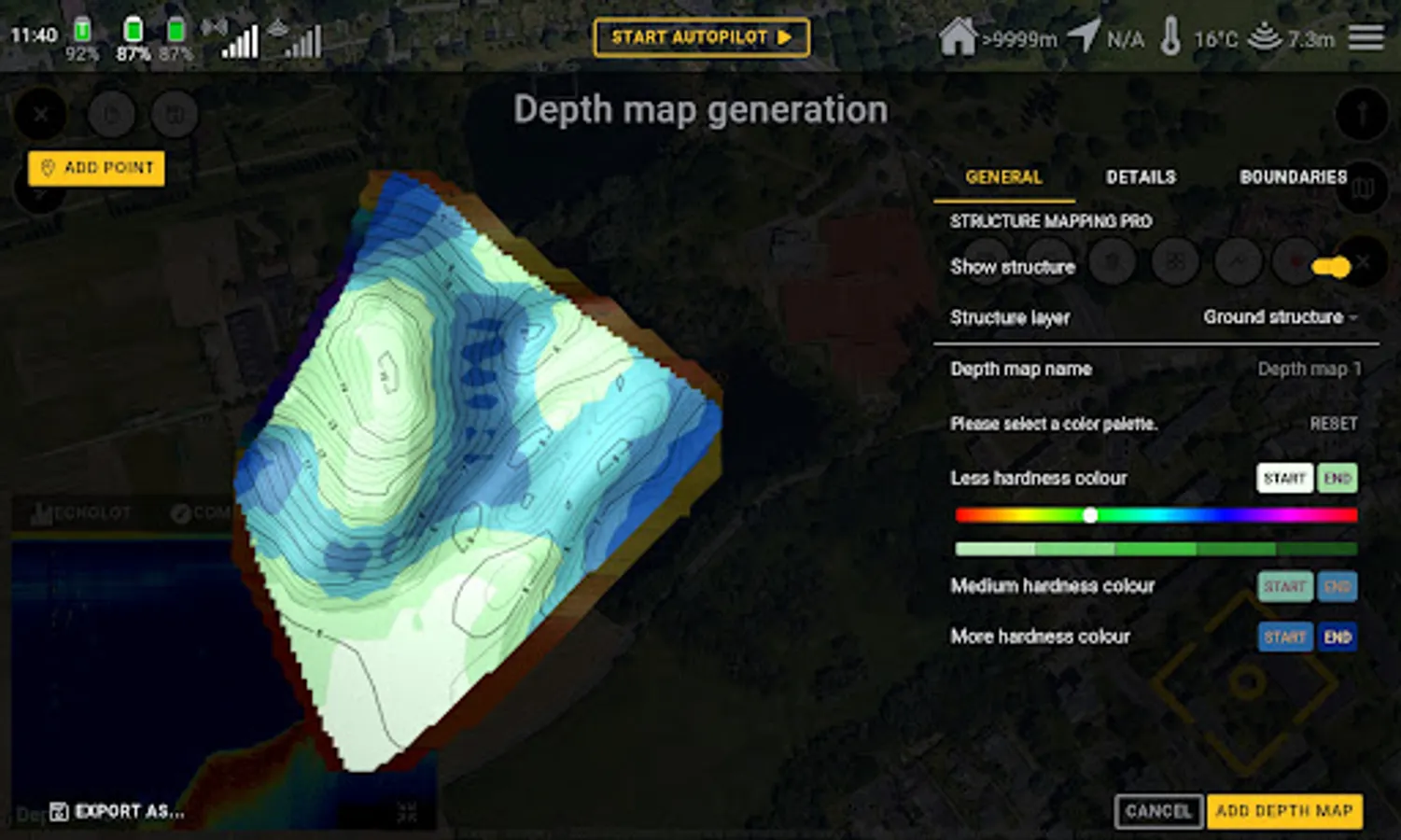Open the hamburger menu icon
Viewport: 1401px width, 840px height.
tap(1366, 38)
